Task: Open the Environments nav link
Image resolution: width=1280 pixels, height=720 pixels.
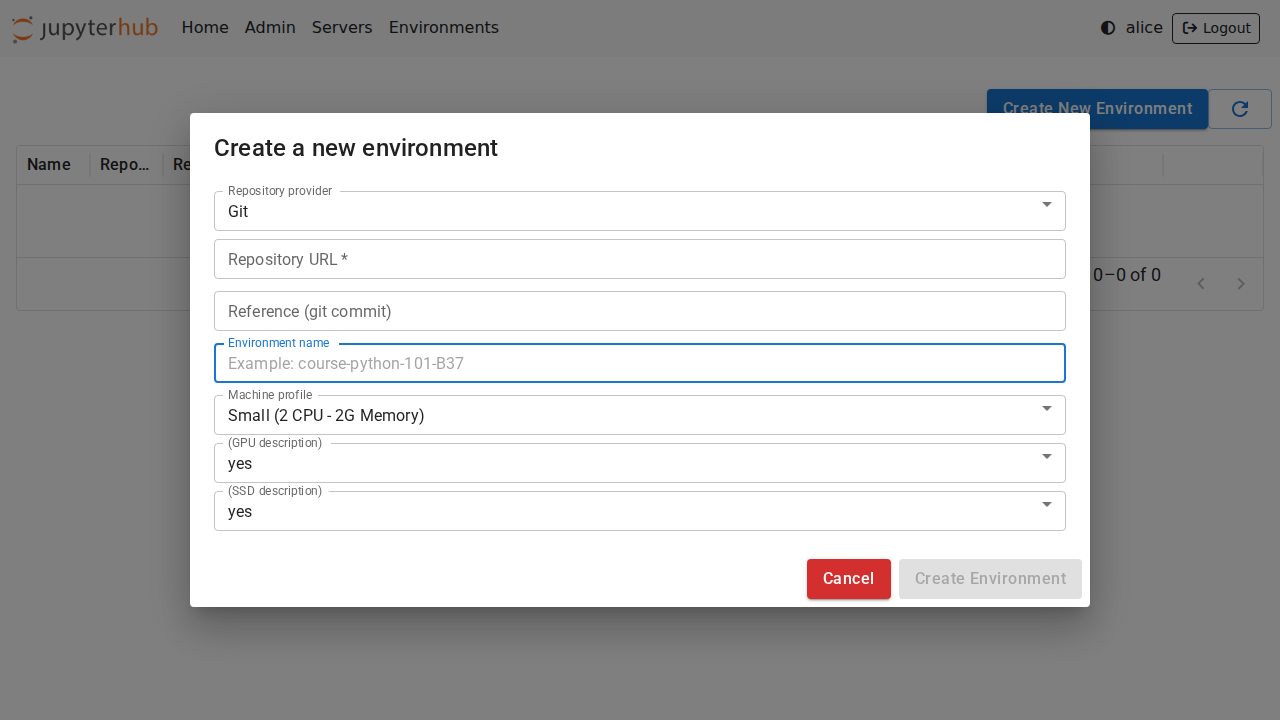Action: pos(443,28)
